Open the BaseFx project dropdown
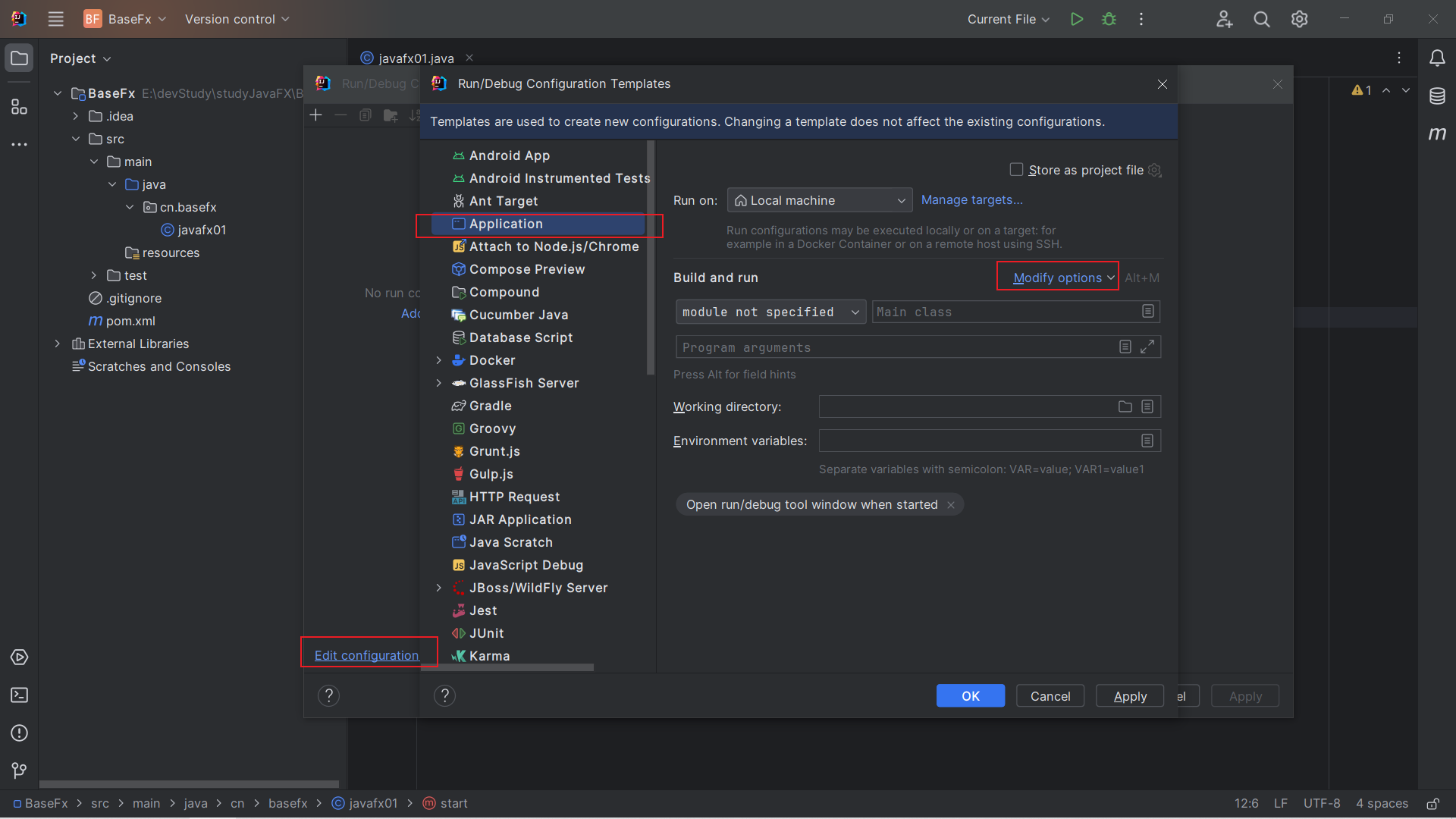This screenshot has width=1456, height=819. [x=125, y=19]
